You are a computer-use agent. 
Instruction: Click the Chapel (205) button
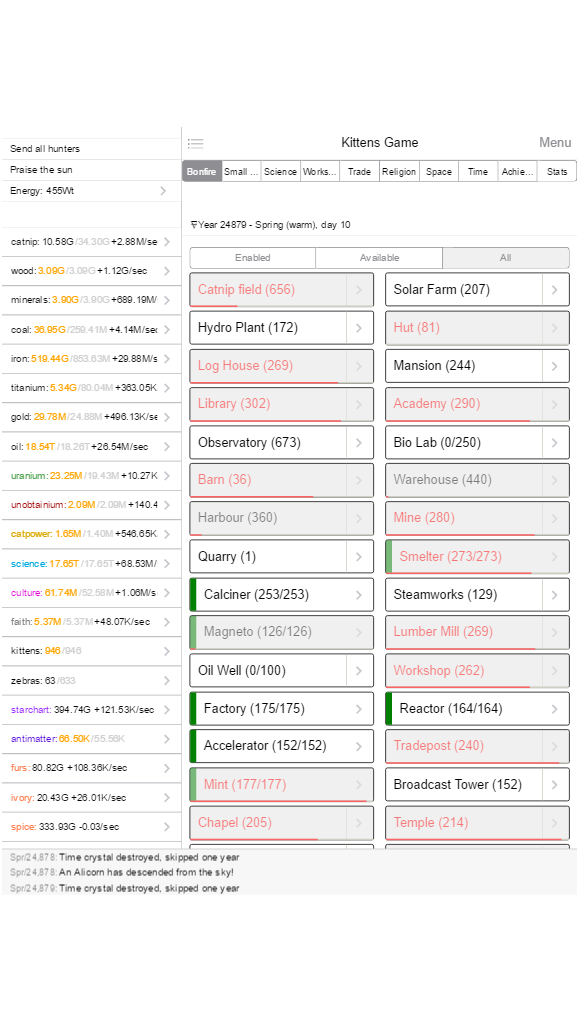[x=268, y=823]
